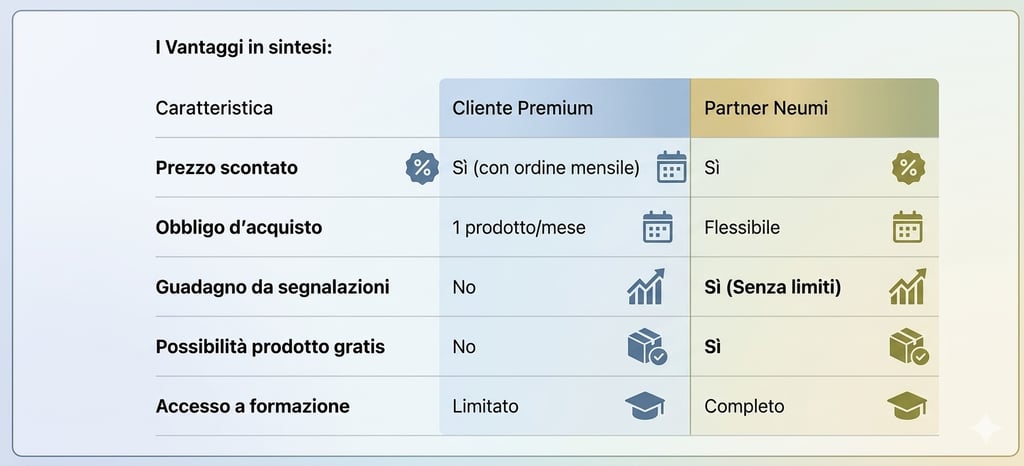Image resolution: width=1024 pixels, height=466 pixels.
Task: Click the gold package checkmark icon
Action: tap(908, 347)
